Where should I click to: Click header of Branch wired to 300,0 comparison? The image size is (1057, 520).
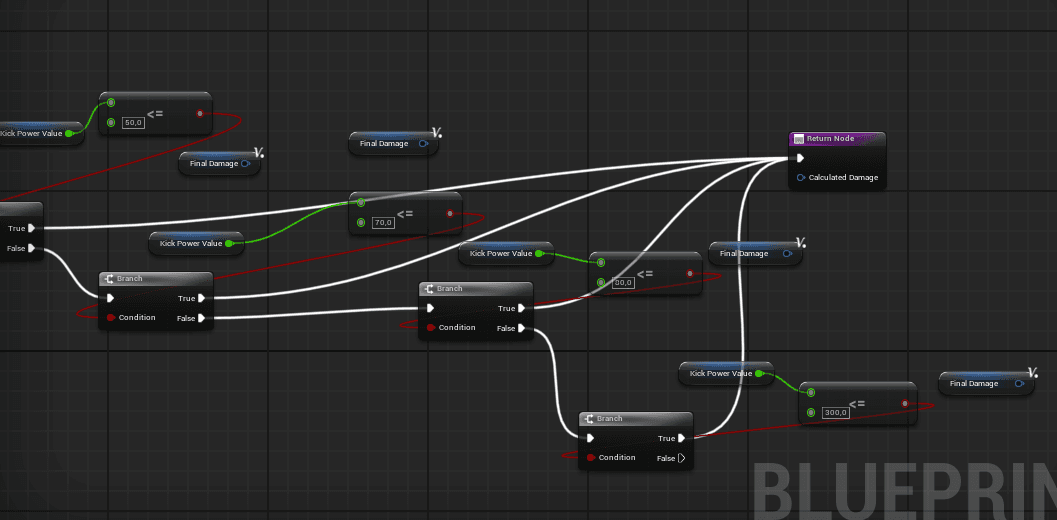pyautogui.click(x=636, y=419)
